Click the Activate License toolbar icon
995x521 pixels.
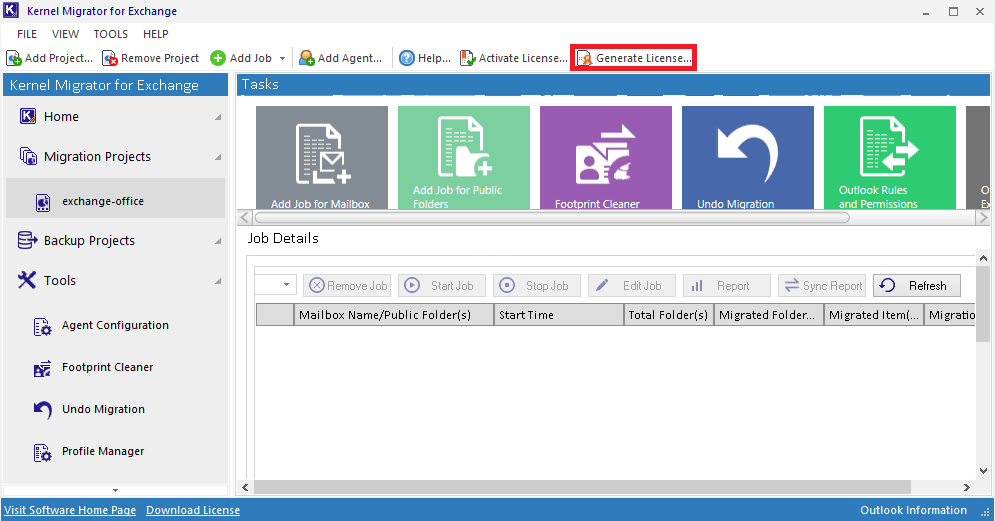point(468,58)
